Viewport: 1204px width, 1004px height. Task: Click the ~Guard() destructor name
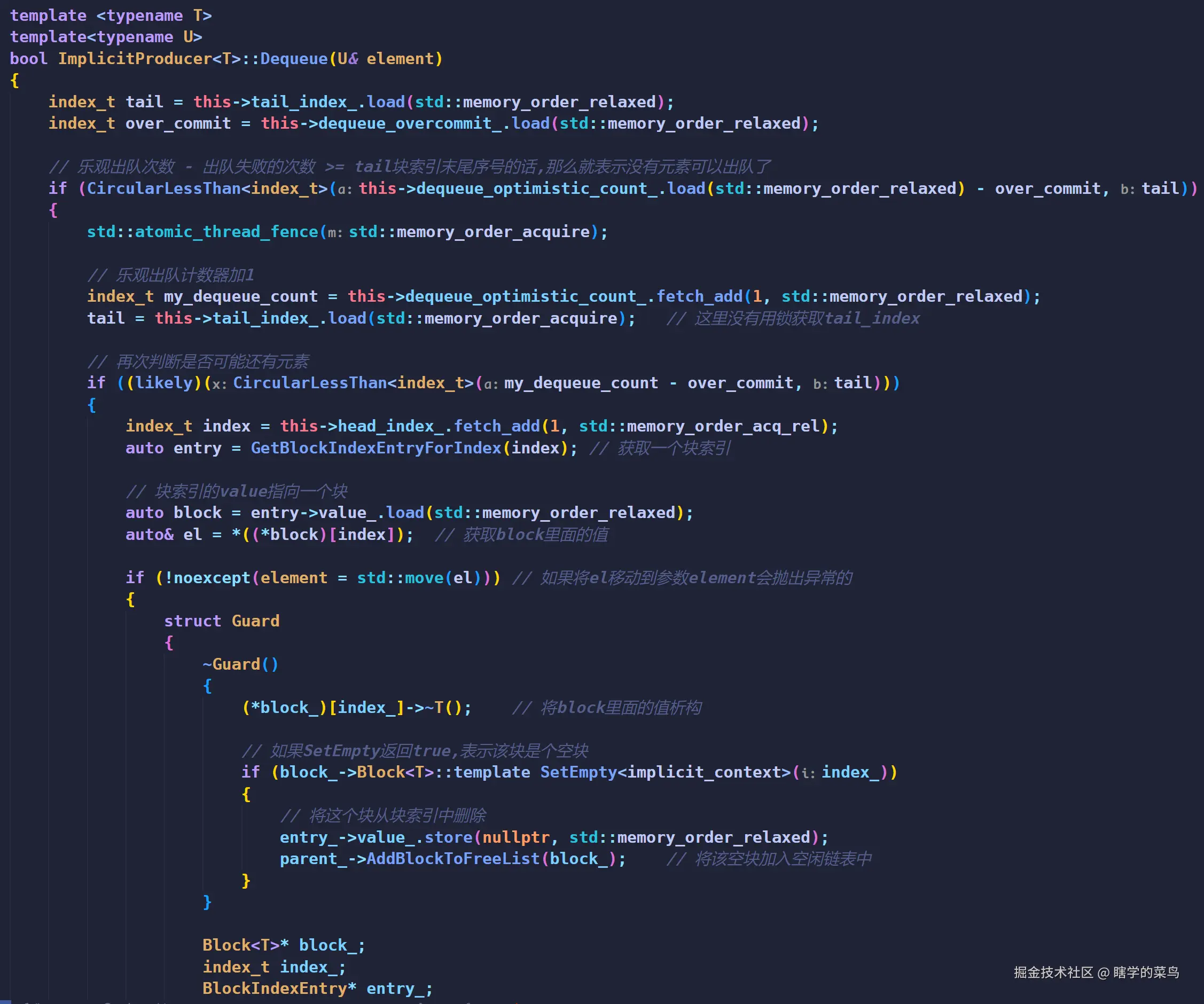click(236, 665)
